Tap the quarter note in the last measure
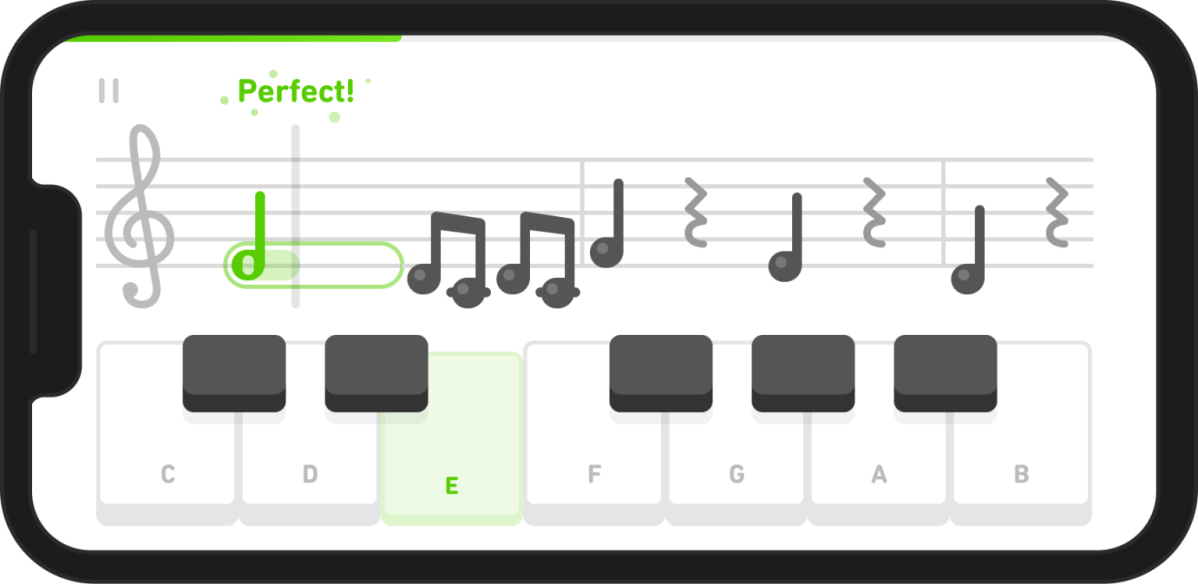The image size is (1198, 584). (x=969, y=250)
